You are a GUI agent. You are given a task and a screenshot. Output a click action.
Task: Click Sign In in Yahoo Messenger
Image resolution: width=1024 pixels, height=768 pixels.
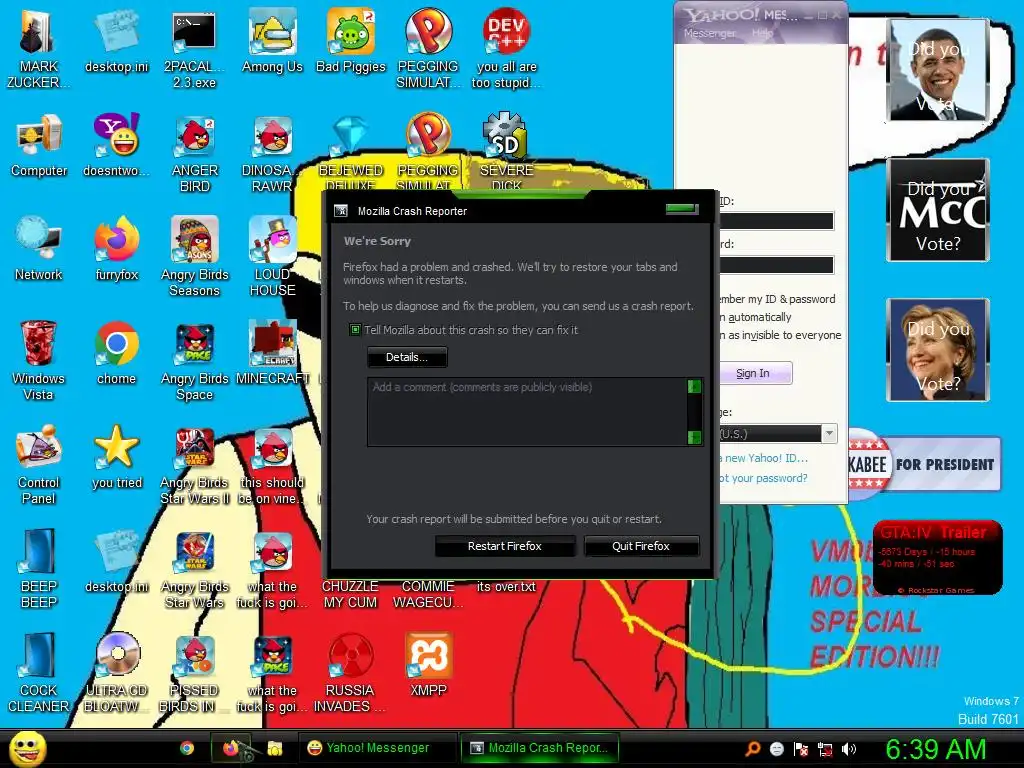[755, 373]
